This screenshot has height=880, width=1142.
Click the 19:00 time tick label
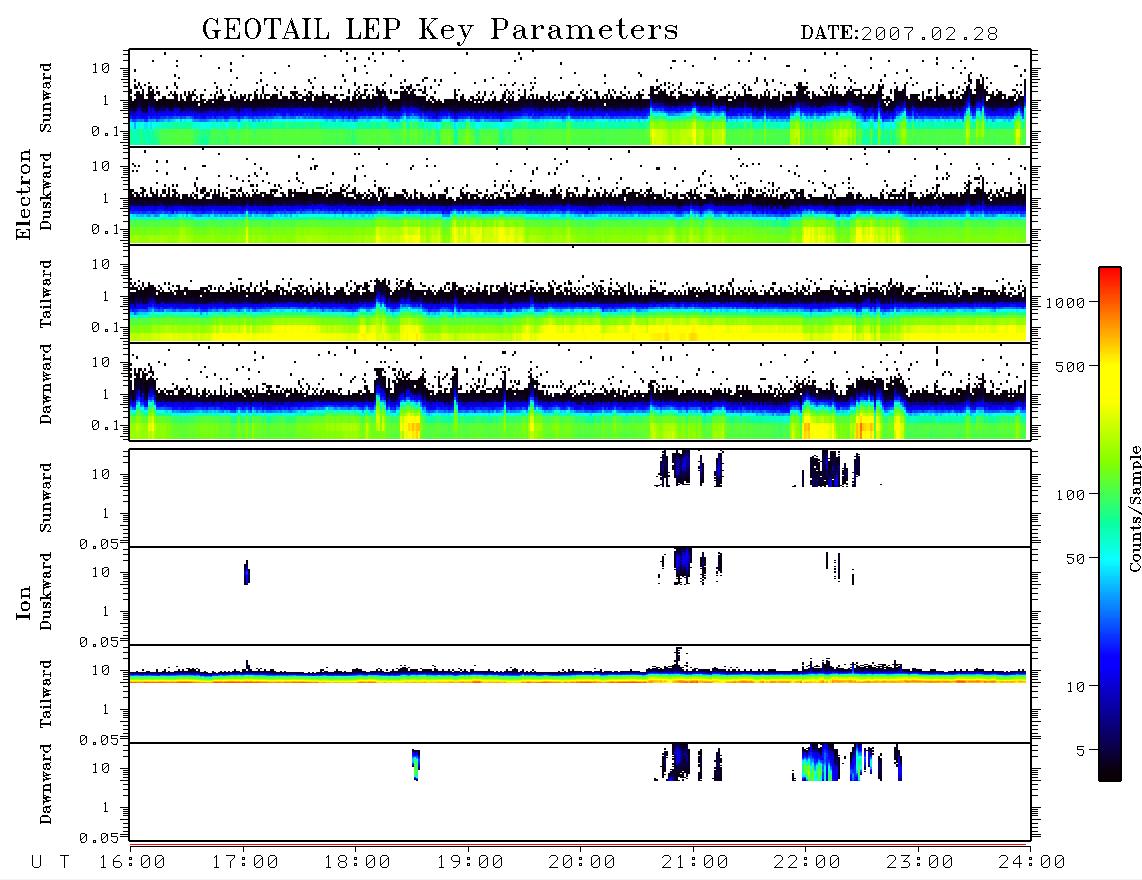pyautogui.click(x=470, y=862)
